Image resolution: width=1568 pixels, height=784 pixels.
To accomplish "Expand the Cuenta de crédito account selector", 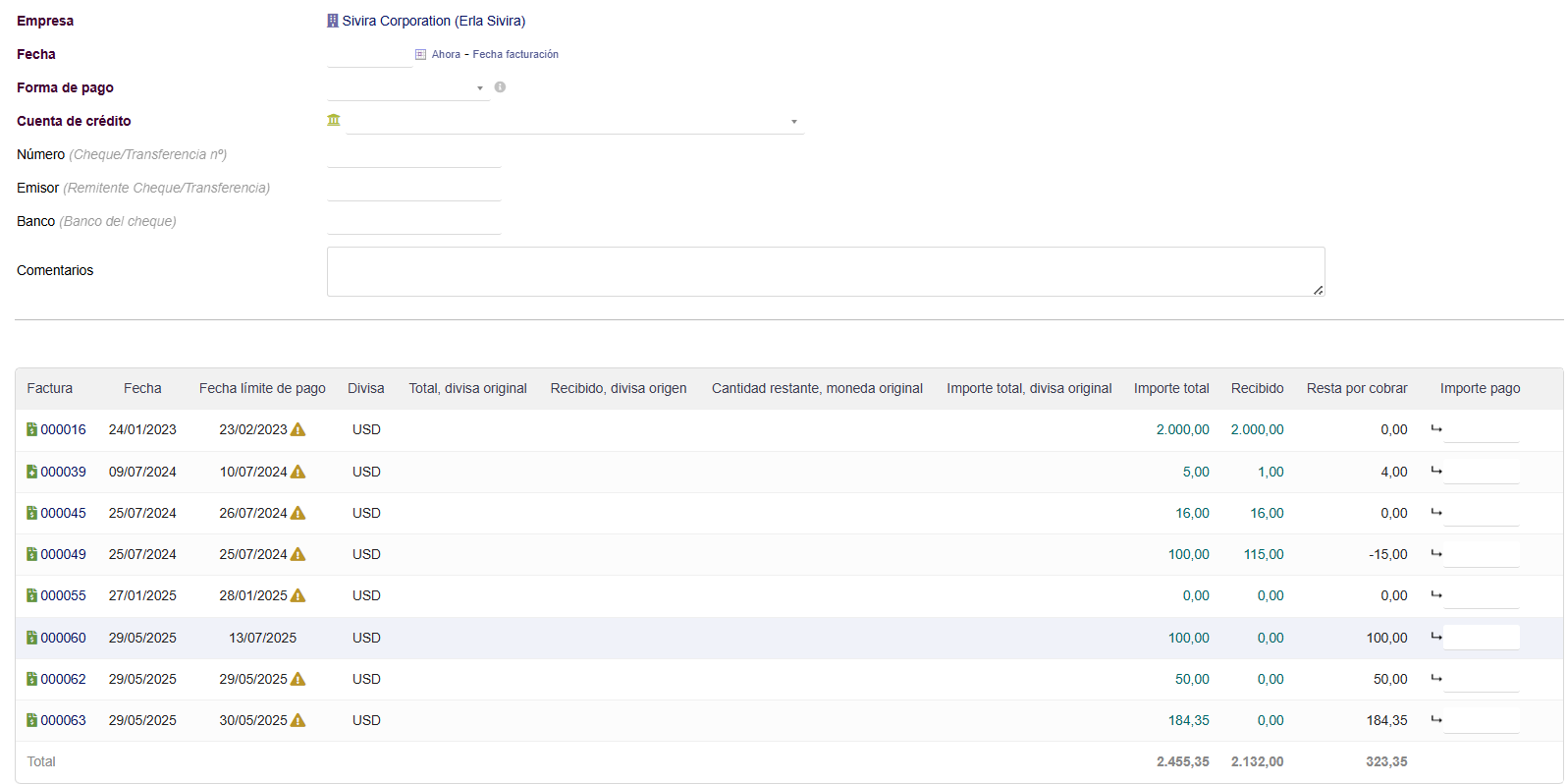I will 574,122.
